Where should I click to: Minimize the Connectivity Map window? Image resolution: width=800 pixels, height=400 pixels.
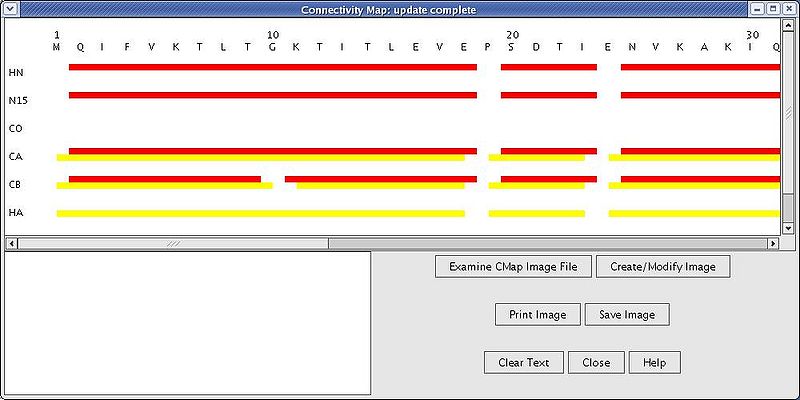click(757, 9)
